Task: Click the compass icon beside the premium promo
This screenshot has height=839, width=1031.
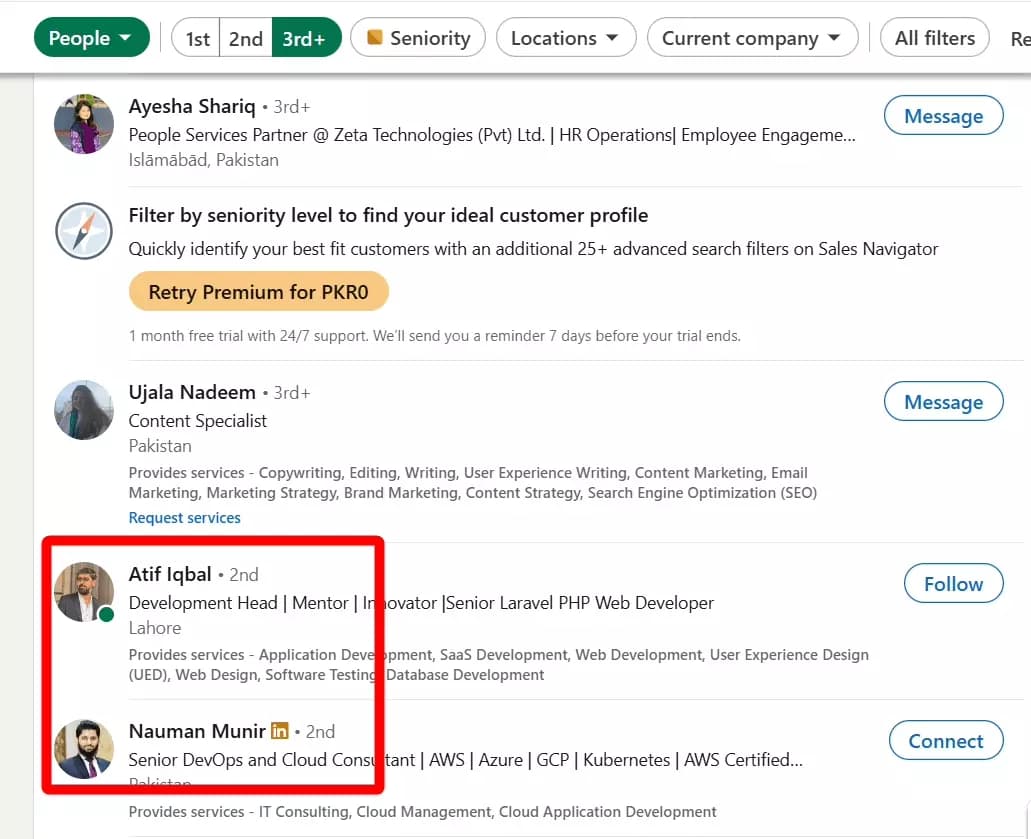Action: pyautogui.click(x=83, y=231)
